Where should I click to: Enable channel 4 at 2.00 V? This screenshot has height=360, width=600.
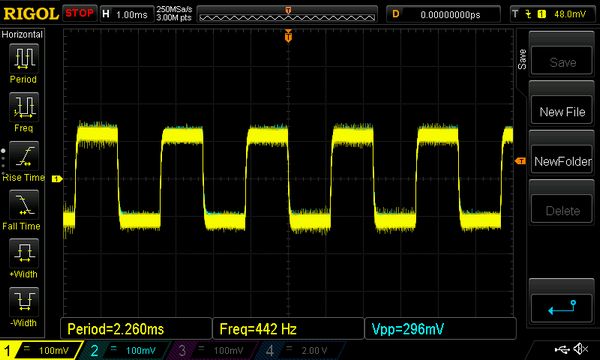pyautogui.click(x=297, y=350)
